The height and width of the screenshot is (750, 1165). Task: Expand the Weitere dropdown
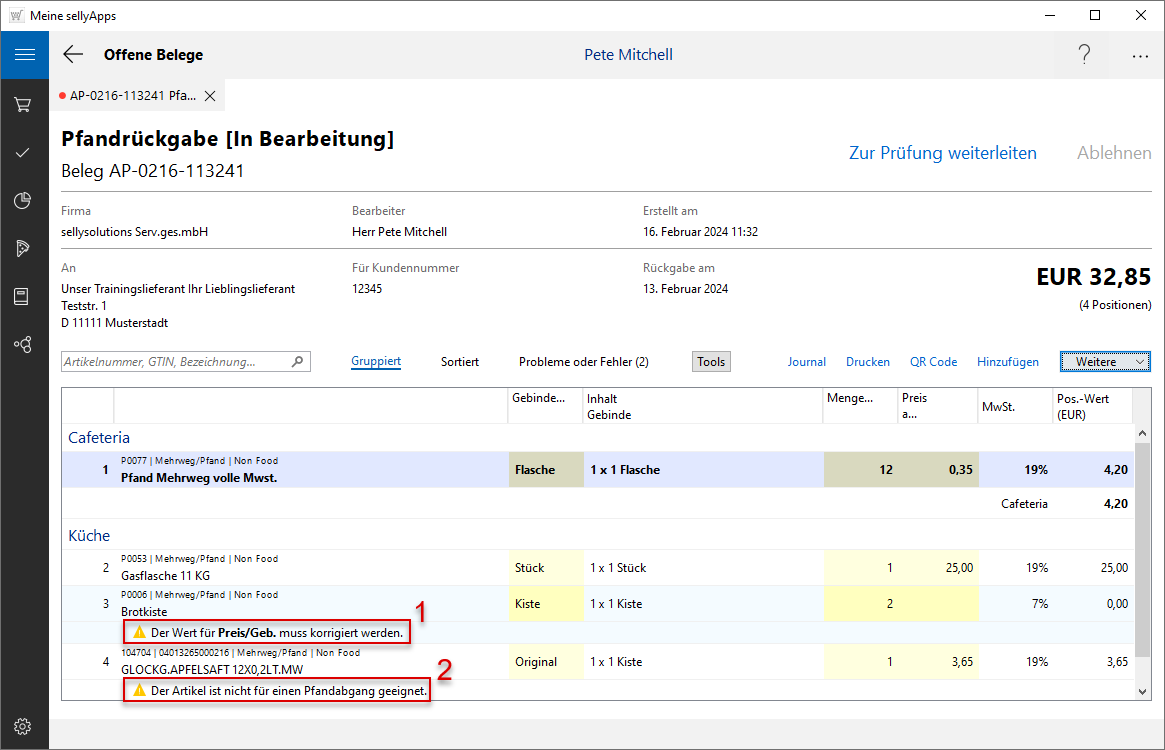coord(1105,362)
